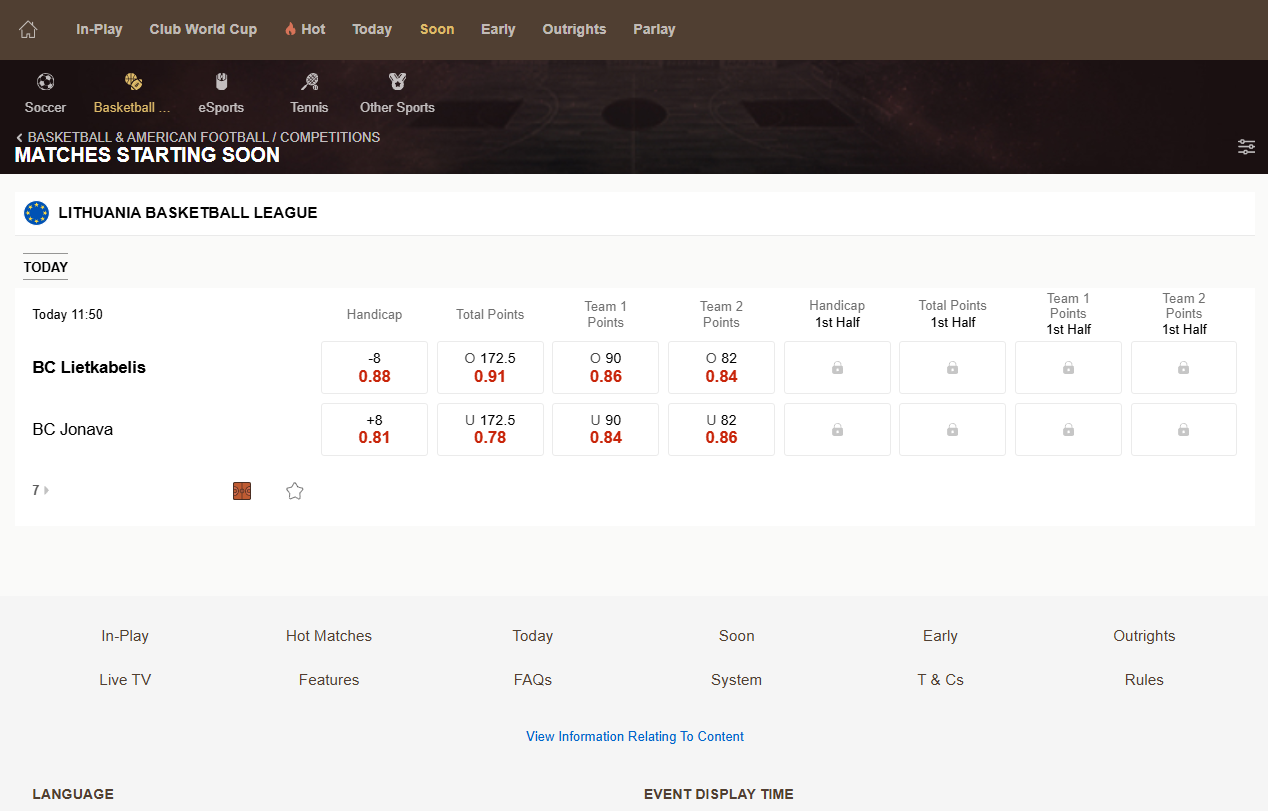The height and width of the screenshot is (811, 1268).
Task: Select the TODAY date tab
Action: (x=46, y=267)
